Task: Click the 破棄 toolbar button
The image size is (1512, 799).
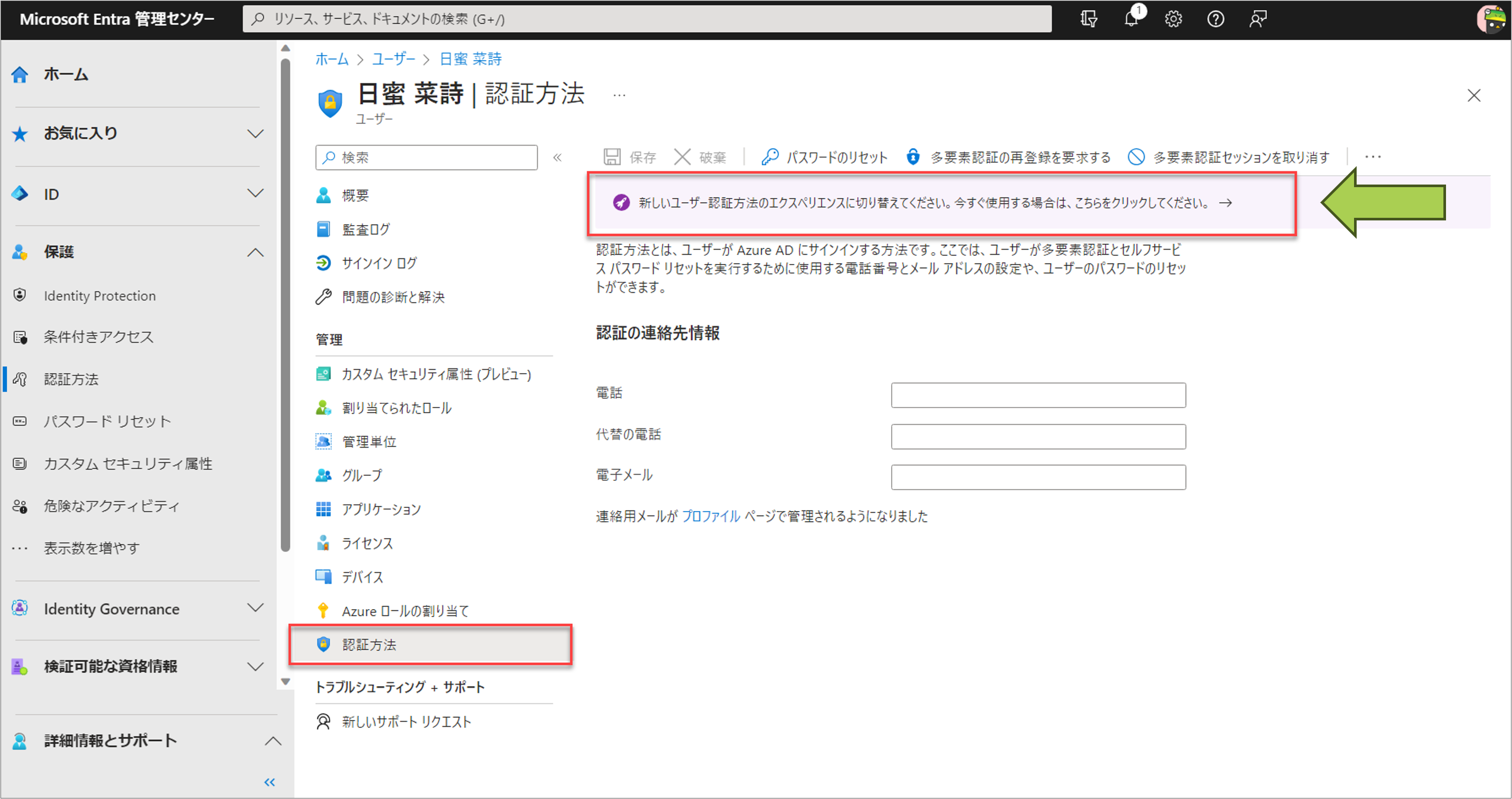Action: click(x=700, y=158)
